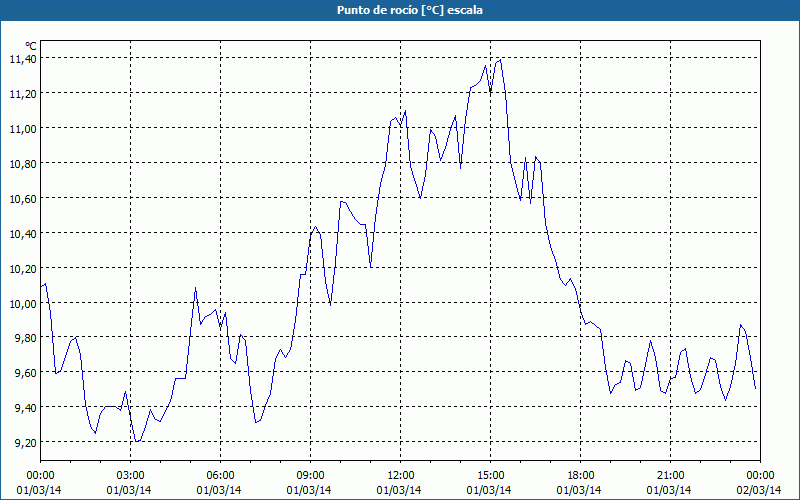Click the 00:00 label dated 01/03/14
Image resolution: width=800 pixels, height=500 pixels.
point(40,476)
